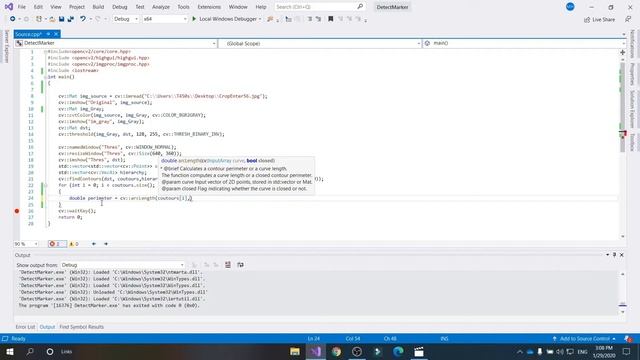Open the 90 % zoom level dropdown
This screenshot has height=360, width=640.
pyautogui.click(x=26, y=244)
